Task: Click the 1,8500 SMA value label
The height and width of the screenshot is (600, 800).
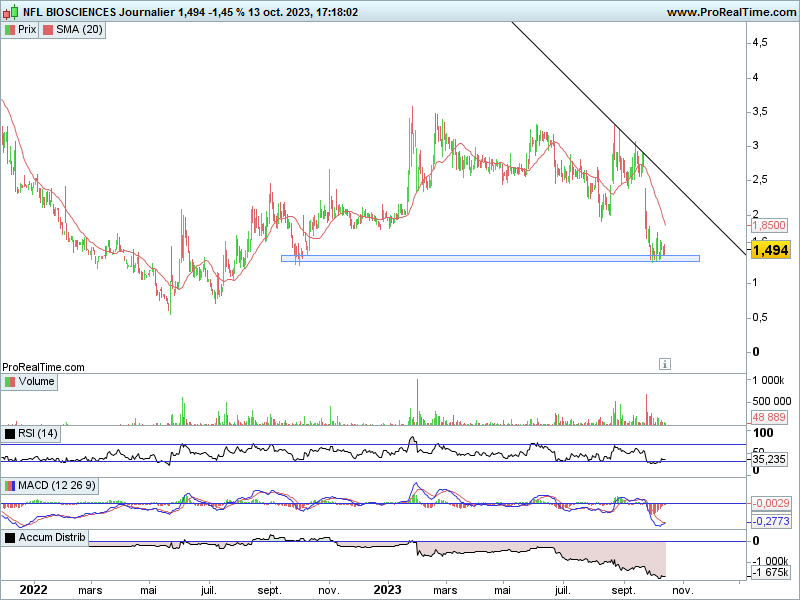Action: tap(769, 226)
